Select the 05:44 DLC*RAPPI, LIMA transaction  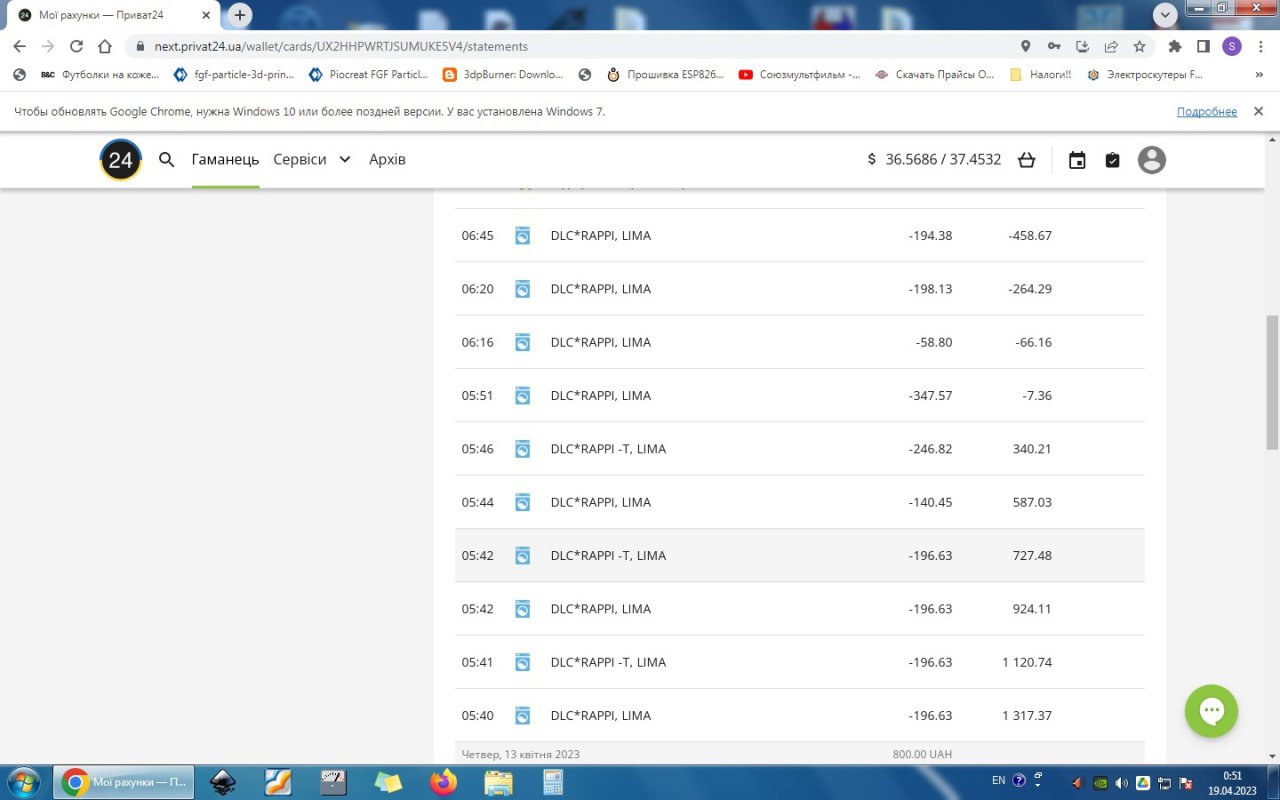pyautogui.click(x=800, y=502)
